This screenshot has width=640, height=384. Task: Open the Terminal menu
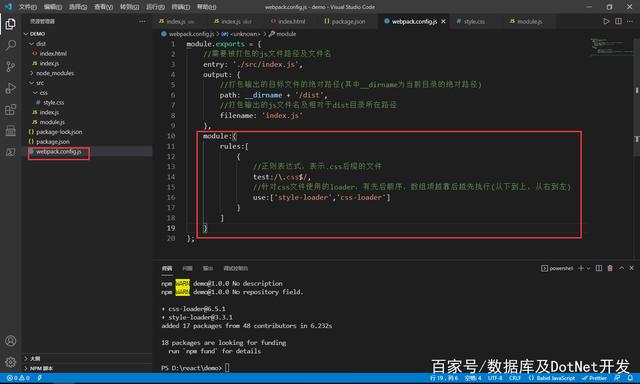[x=180, y=7]
